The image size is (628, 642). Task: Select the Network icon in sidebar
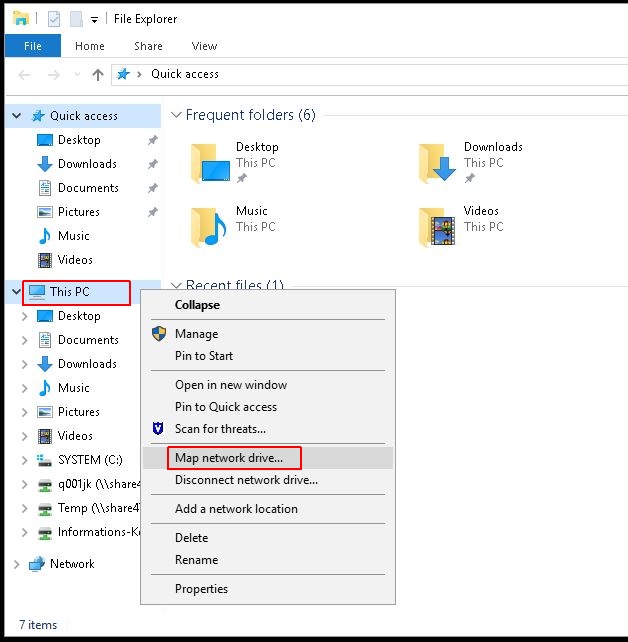point(37,564)
